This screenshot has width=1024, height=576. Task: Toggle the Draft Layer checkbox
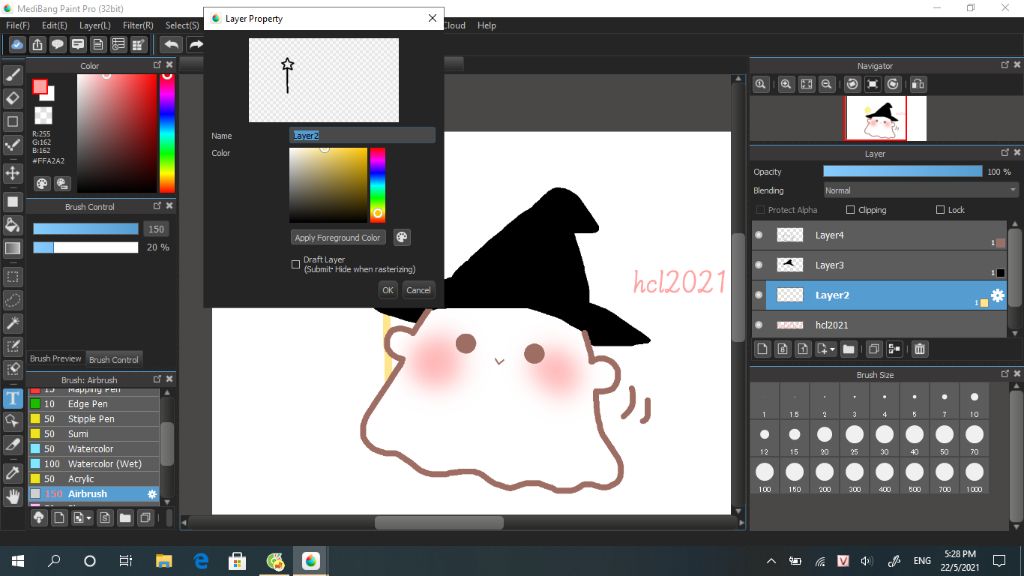pyautogui.click(x=296, y=264)
